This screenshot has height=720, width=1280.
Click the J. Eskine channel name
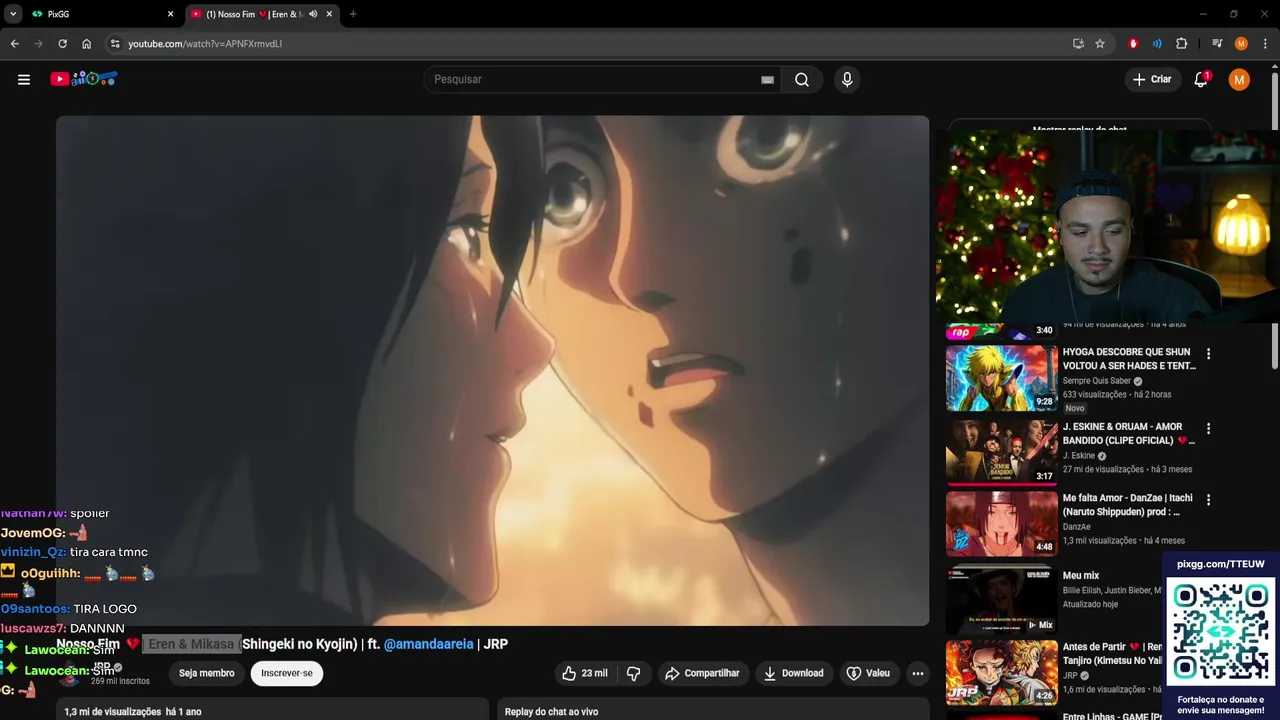pos(1078,456)
